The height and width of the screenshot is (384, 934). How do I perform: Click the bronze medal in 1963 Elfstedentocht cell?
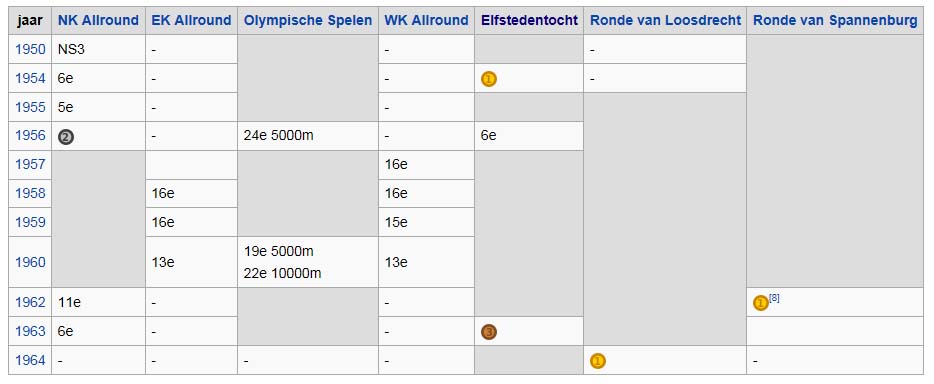coord(488,332)
